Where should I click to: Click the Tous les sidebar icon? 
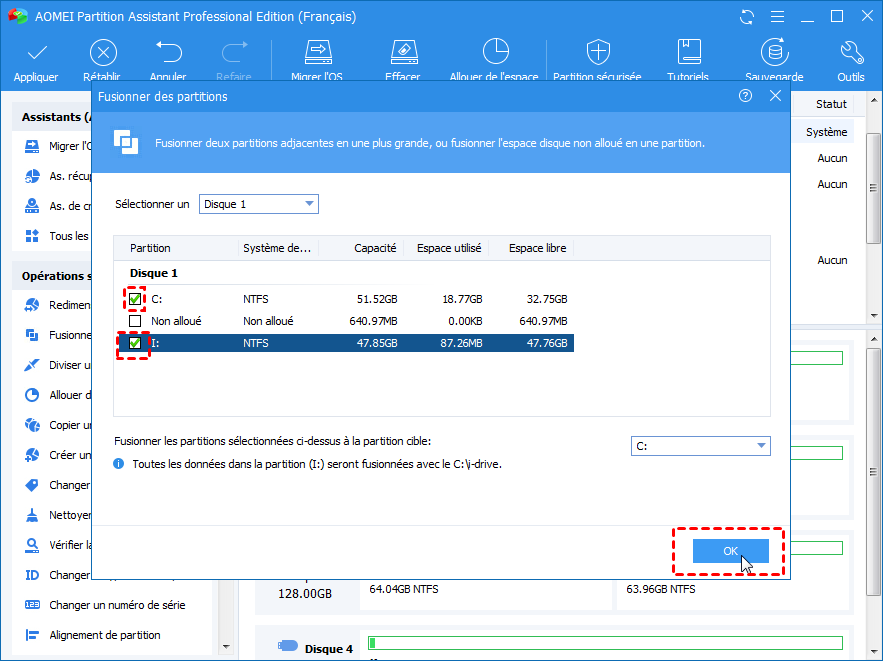coord(32,236)
